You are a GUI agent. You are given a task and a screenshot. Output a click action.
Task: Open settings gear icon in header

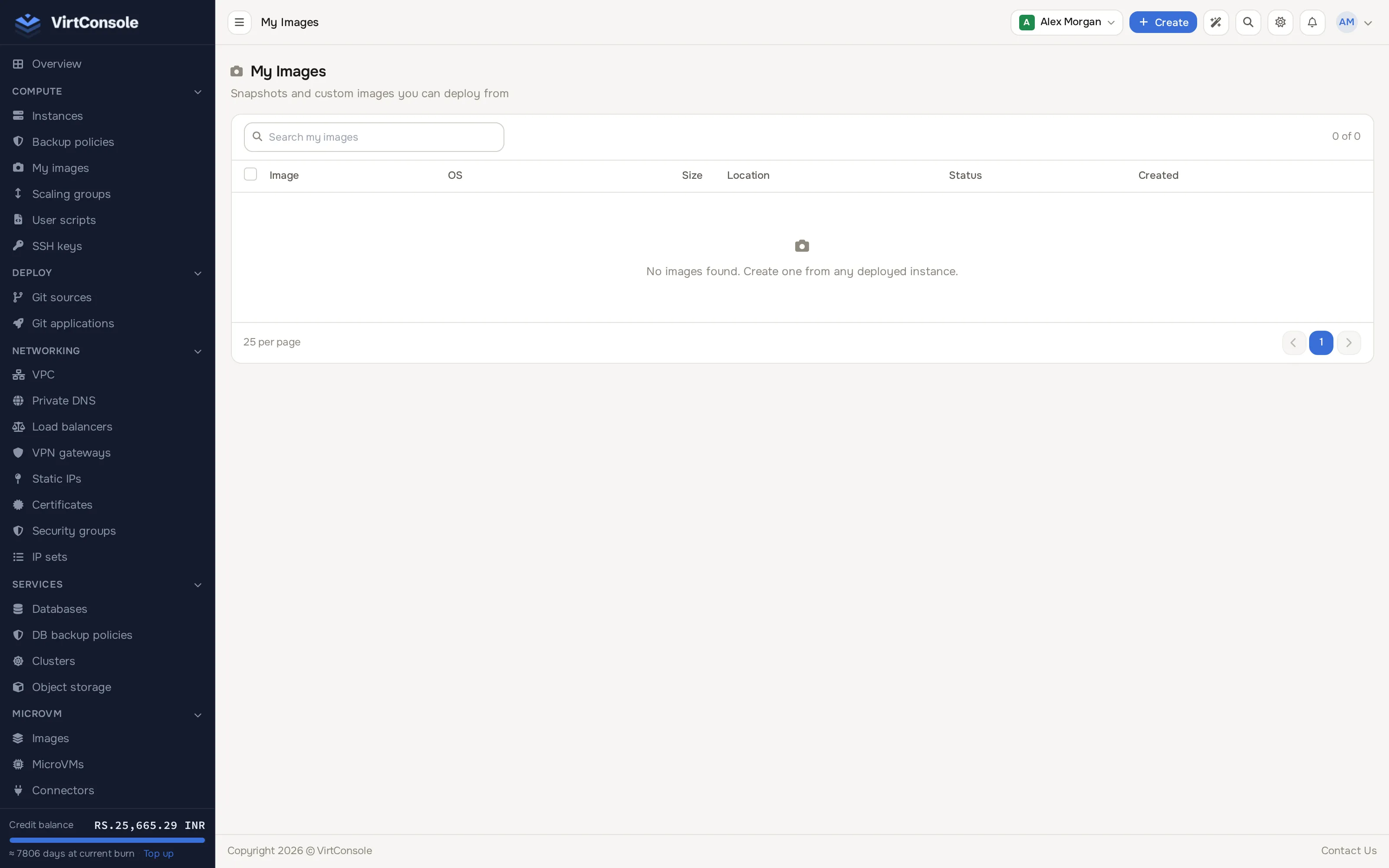click(1280, 23)
